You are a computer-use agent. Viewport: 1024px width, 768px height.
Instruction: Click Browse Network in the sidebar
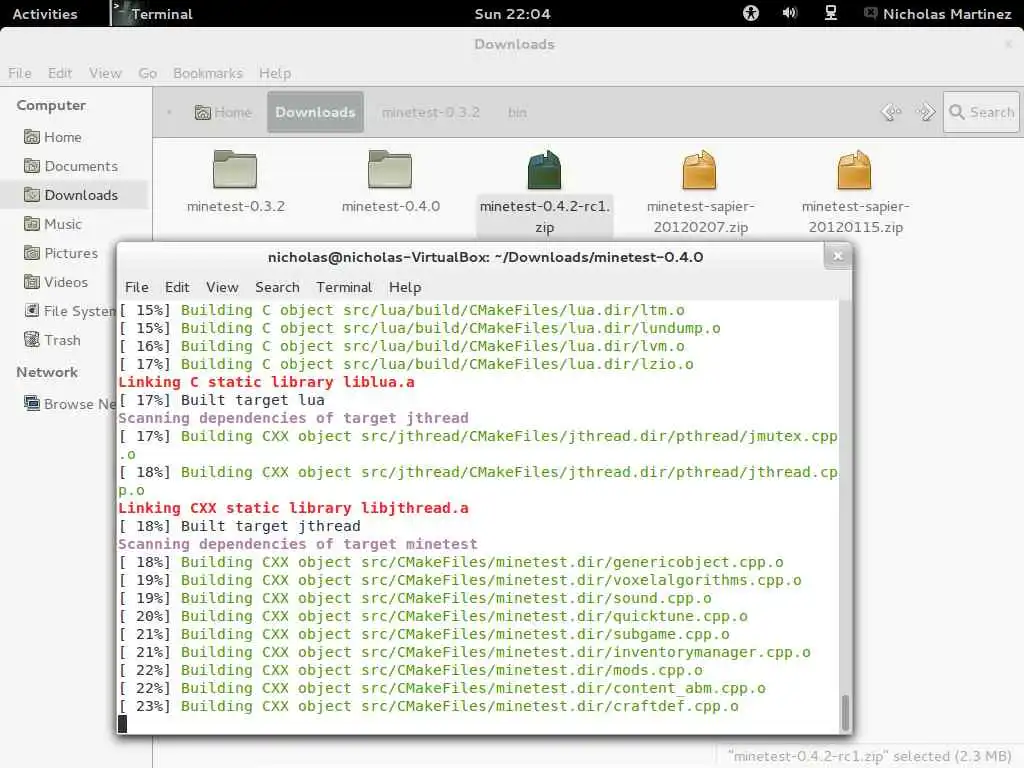pyautogui.click(x=60, y=404)
